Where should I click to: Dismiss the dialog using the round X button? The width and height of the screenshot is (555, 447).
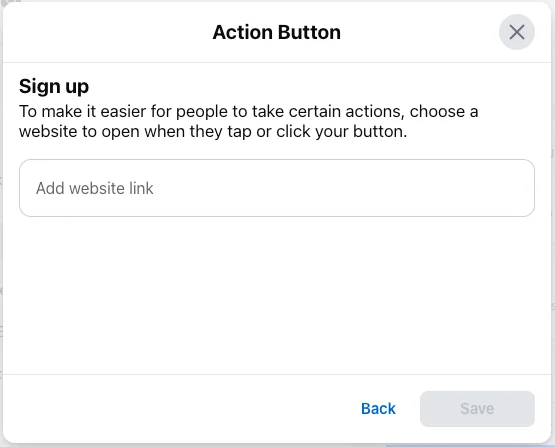point(516,32)
